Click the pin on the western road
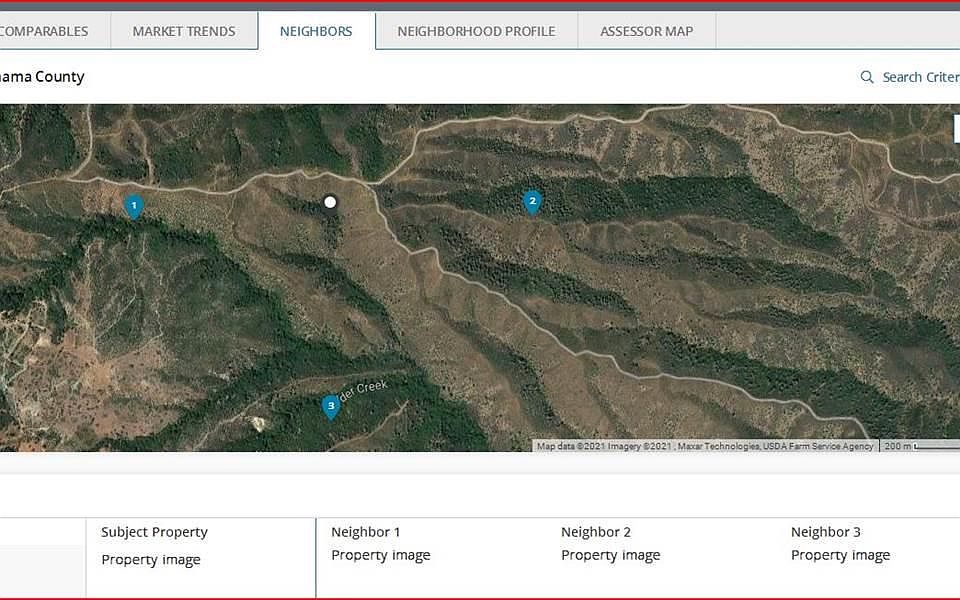 (x=134, y=205)
